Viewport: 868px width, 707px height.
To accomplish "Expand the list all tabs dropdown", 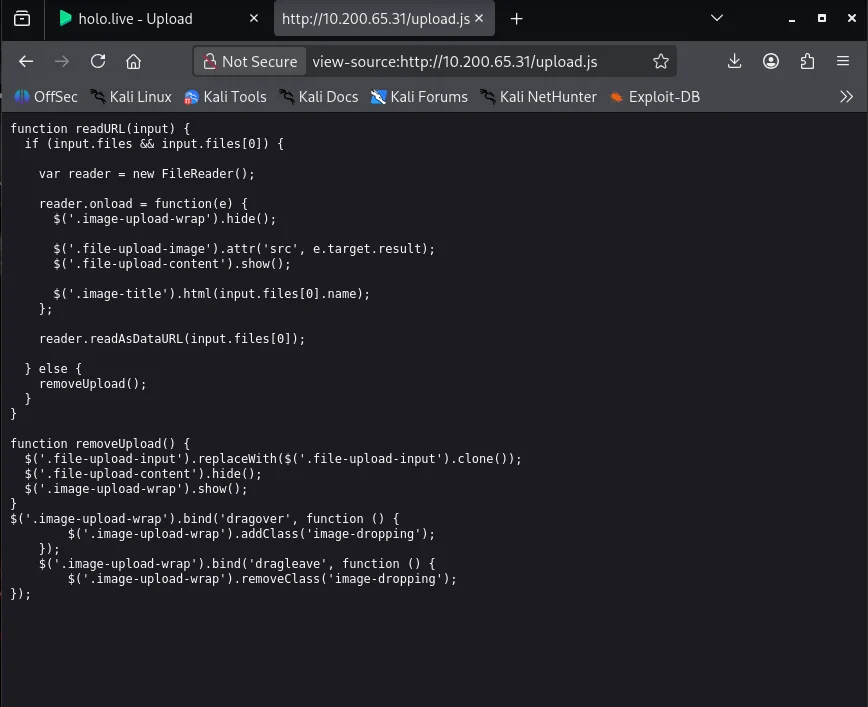I will tap(717, 18).
